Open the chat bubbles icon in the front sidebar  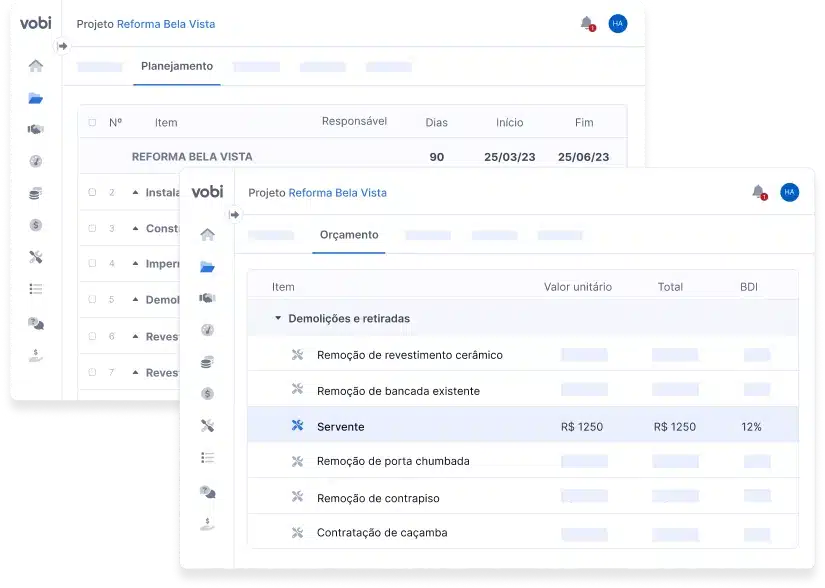[x=207, y=490]
